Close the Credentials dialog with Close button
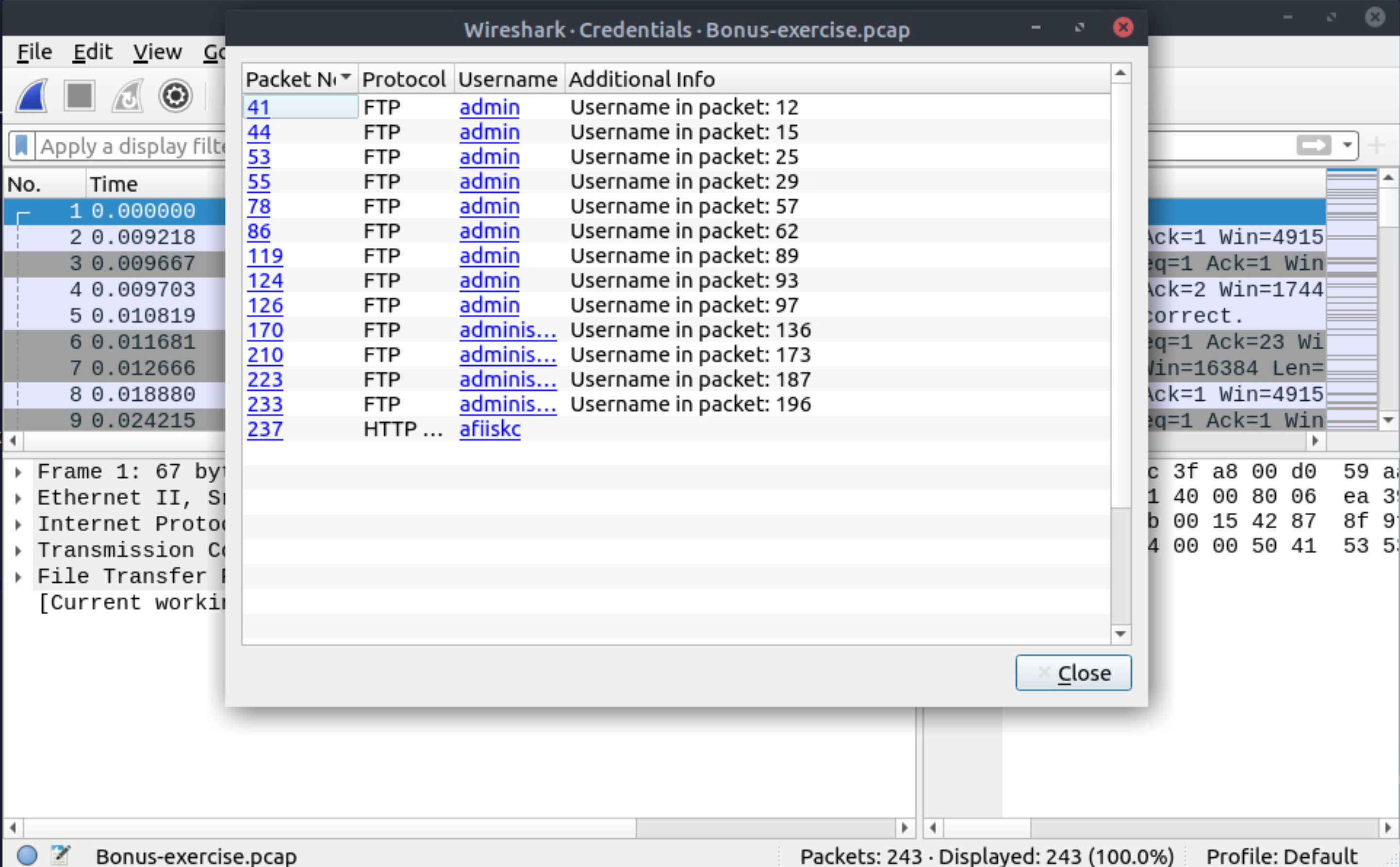The height and width of the screenshot is (867, 1400). [1073, 672]
